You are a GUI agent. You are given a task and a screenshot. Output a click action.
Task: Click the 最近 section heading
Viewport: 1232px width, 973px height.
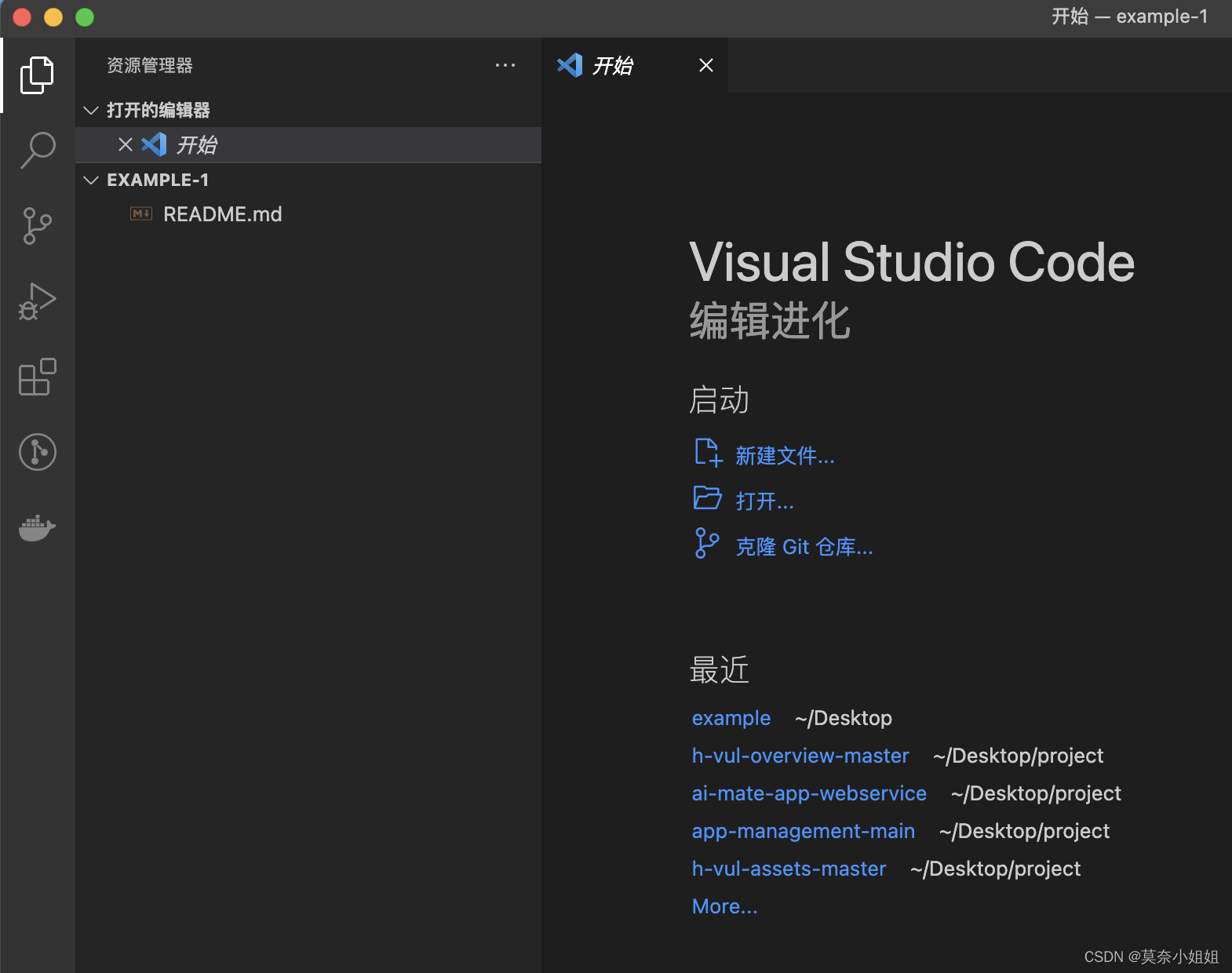tap(719, 670)
